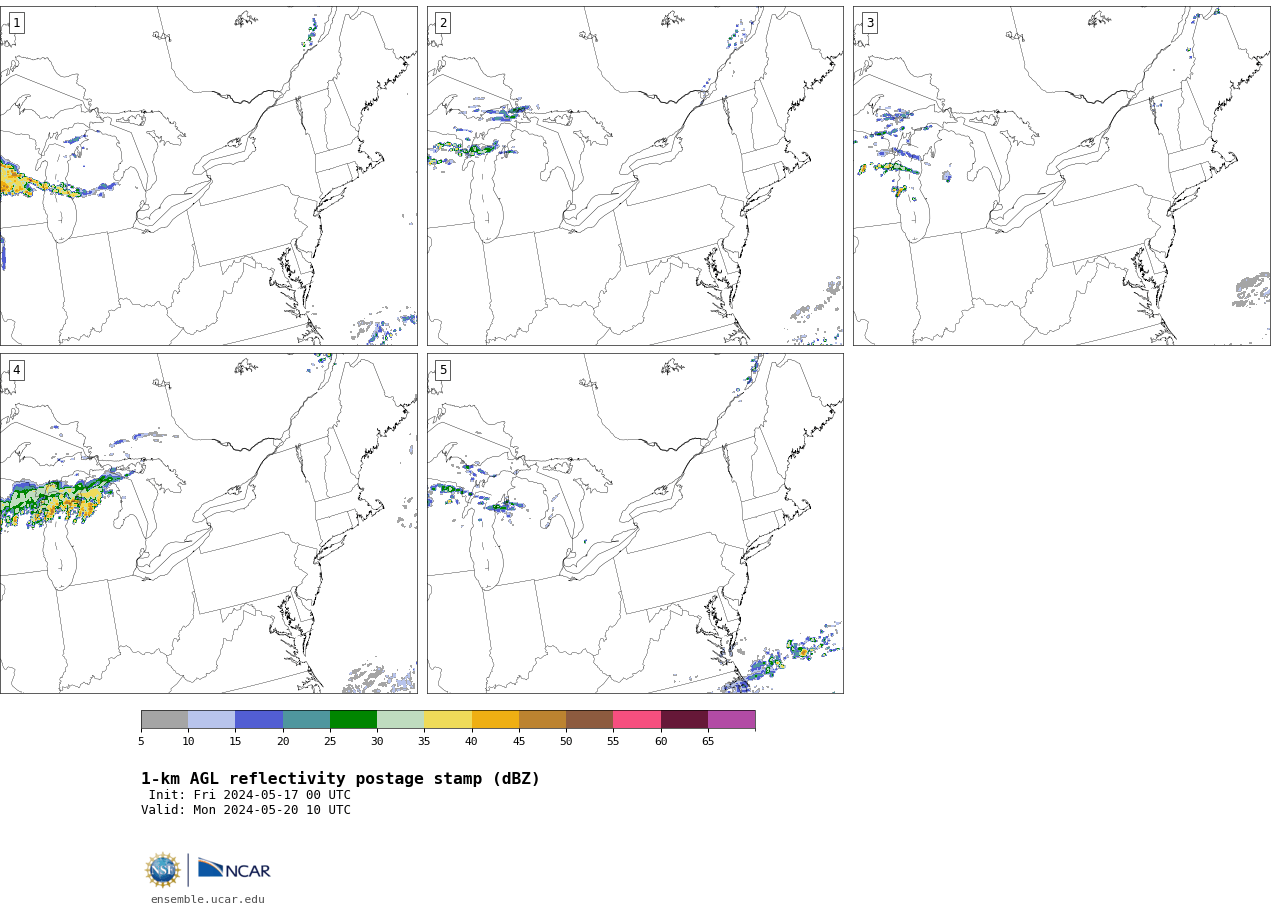Click the colorbar tick label 65
Viewport: 1280px width, 910px height.
708,741
